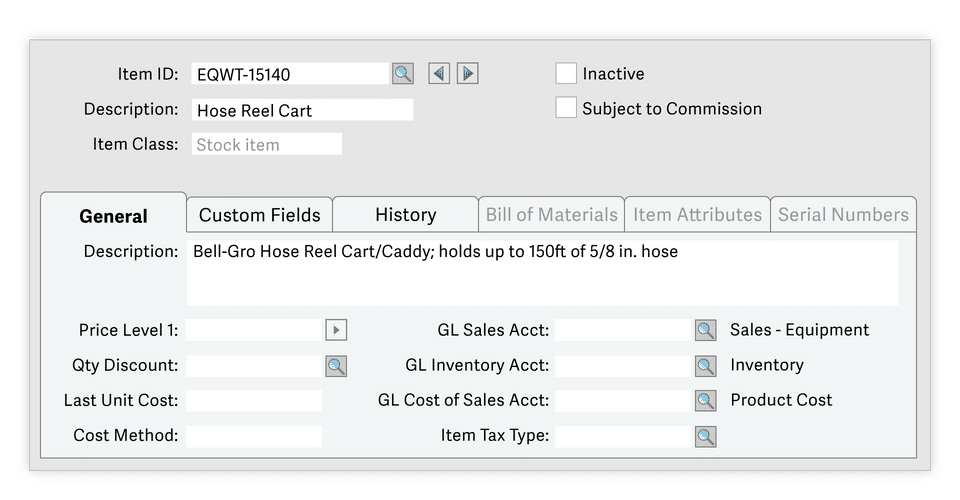Click the Cost Method field

click(x=254, y=436)
